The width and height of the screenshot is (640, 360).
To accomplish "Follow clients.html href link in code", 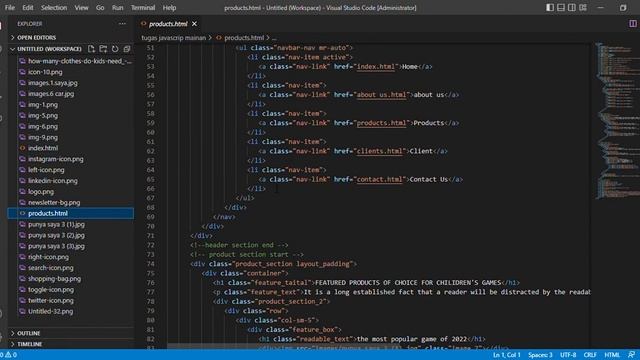I will 380,151.
